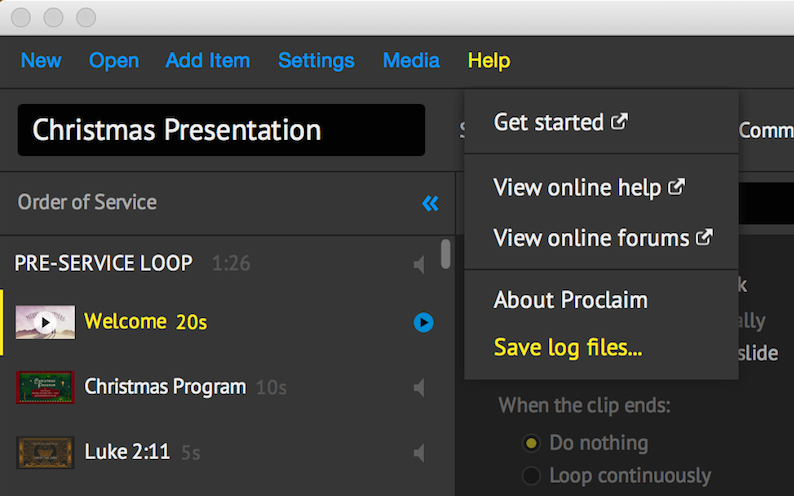Click the external link icon beside View online forums
Viewport: 794px width, 496px height.
[704, 236]
